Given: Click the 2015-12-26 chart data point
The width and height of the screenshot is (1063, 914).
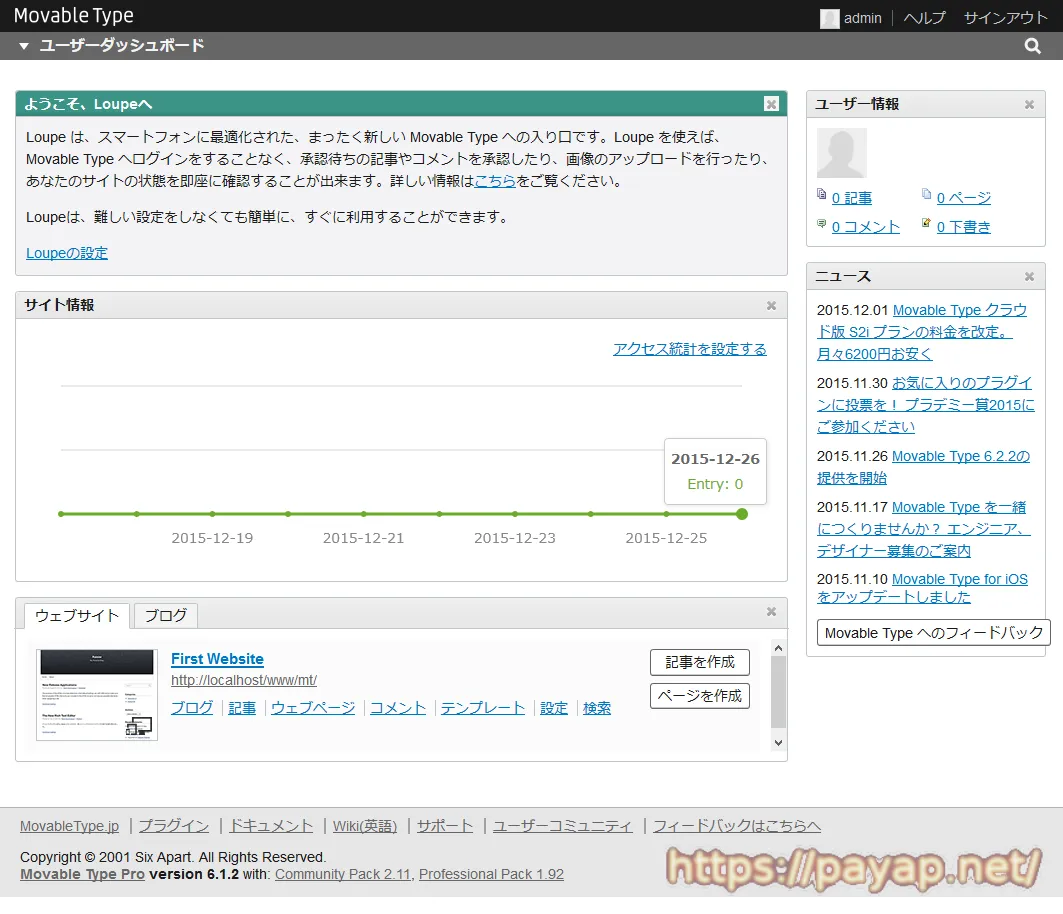Looking at the screenshot, I should (741, 514).
